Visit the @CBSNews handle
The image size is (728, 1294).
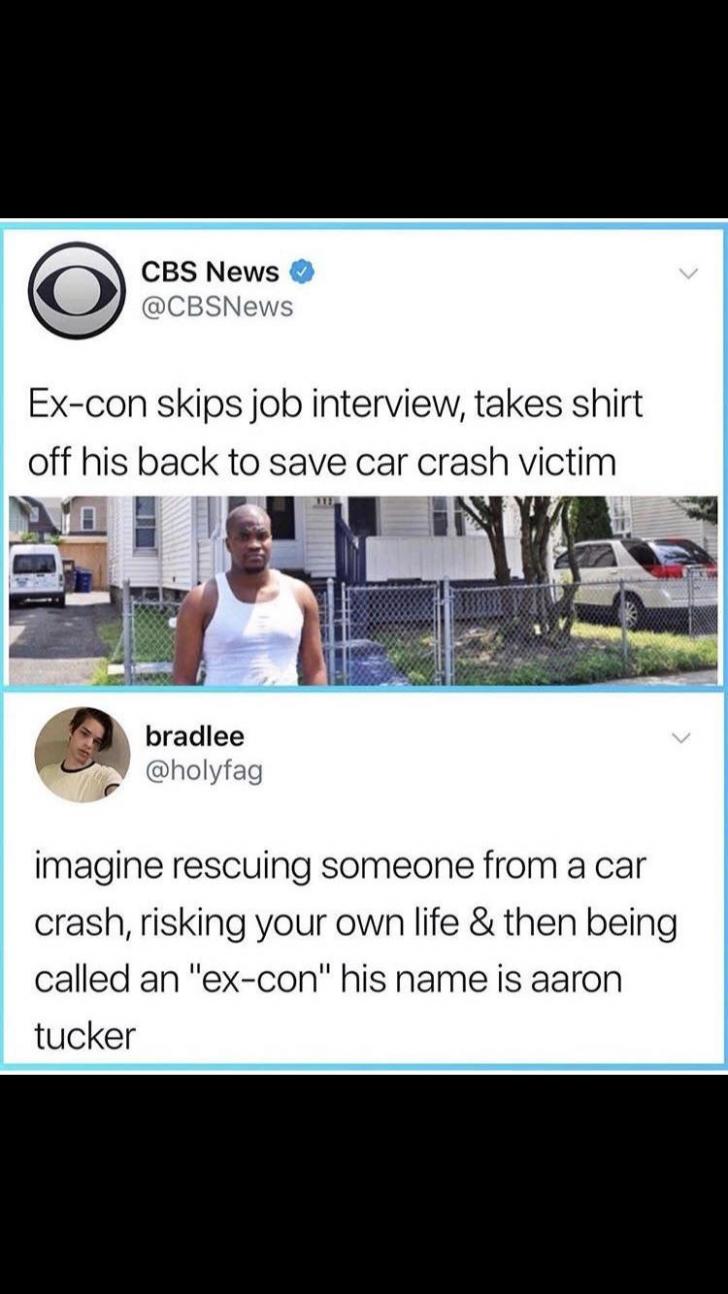click(x=216, y=307)
